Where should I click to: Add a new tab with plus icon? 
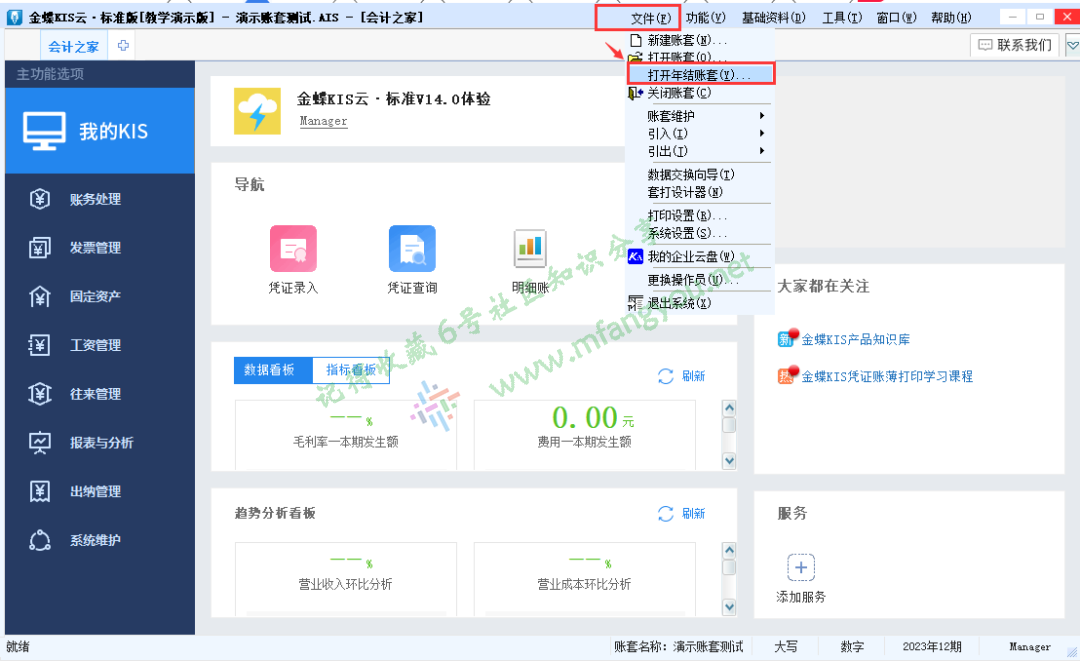124,46
